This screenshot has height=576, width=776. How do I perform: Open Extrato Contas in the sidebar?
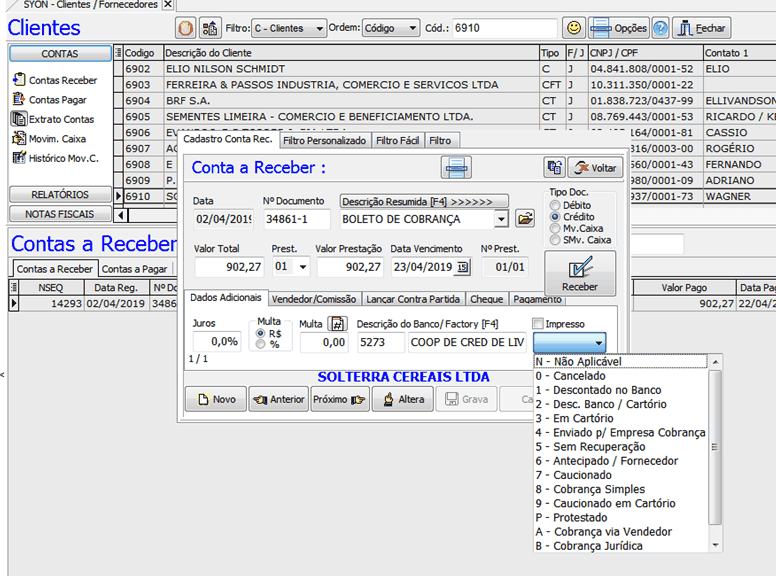point(61,119)
